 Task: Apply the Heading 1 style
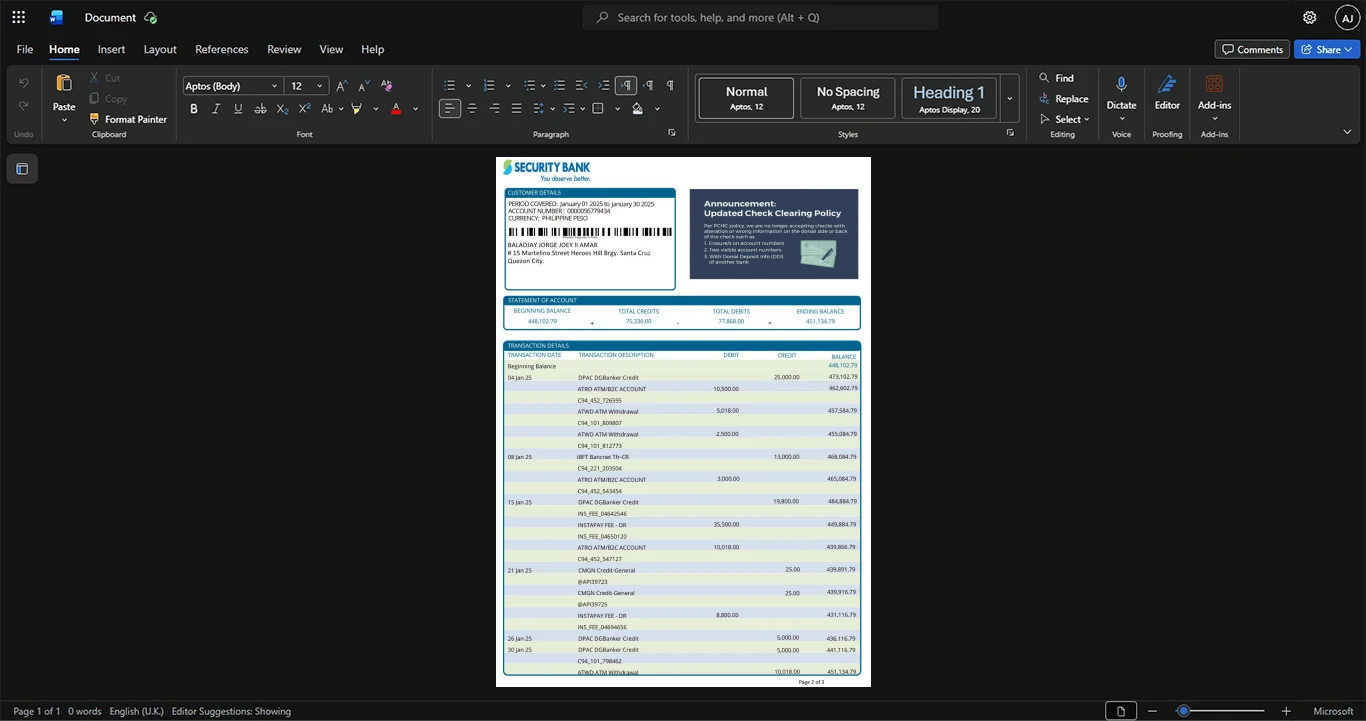[x=949, y=98]
